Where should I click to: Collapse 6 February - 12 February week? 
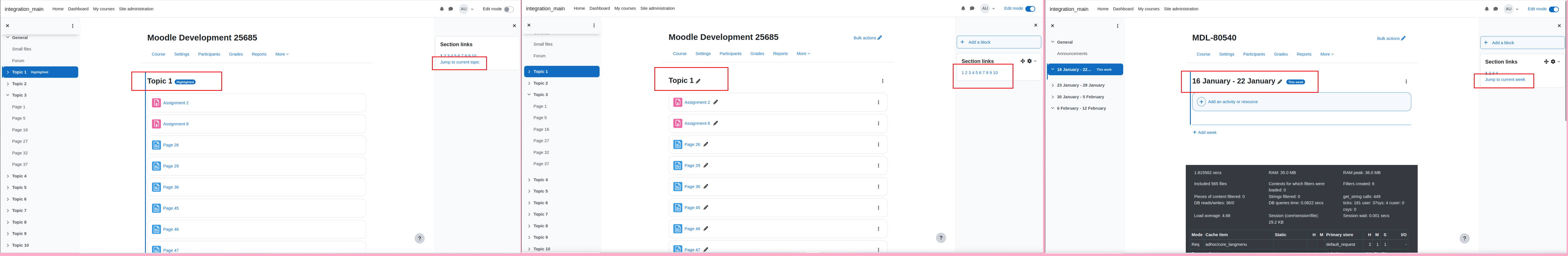pos(1053,108)
